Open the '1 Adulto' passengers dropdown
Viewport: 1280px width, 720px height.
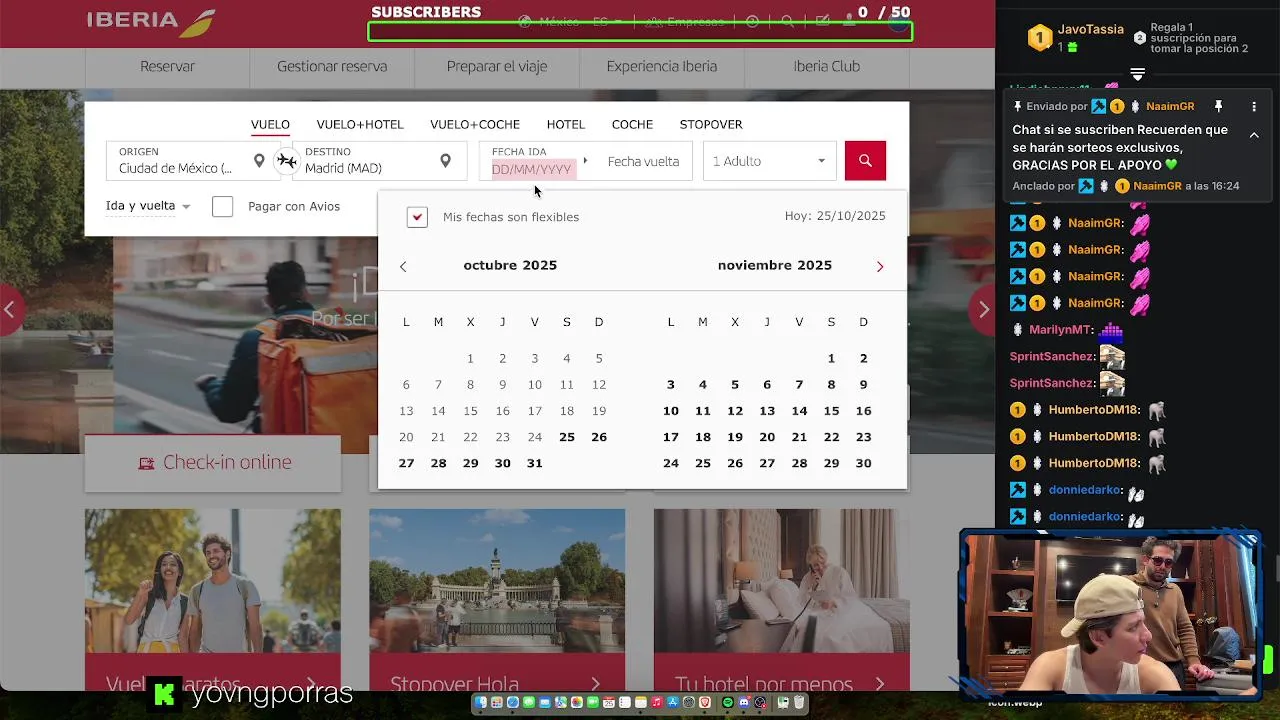point(769,161)
